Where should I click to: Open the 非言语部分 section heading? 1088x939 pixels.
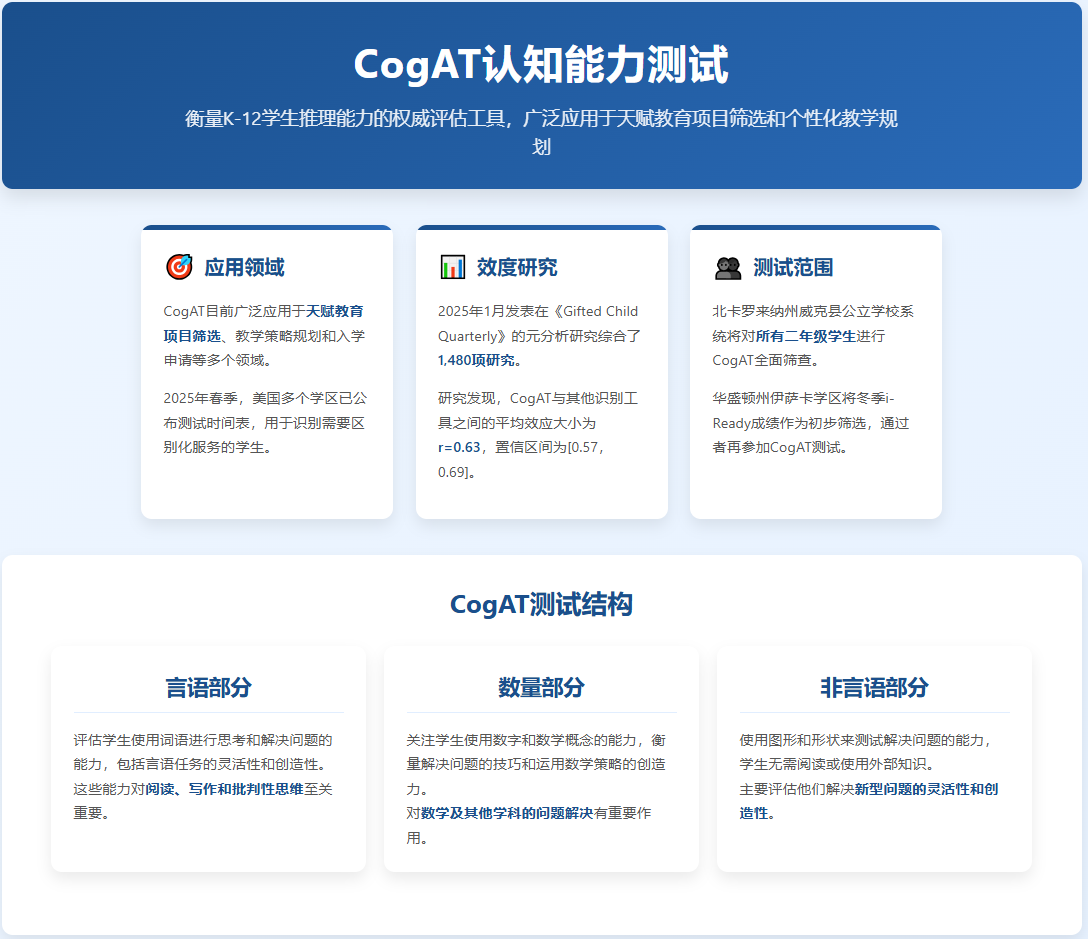click(x=874, y=687)
